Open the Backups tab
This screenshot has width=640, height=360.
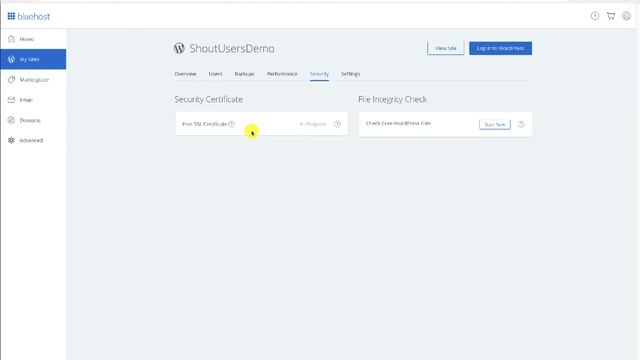[244, 74]
